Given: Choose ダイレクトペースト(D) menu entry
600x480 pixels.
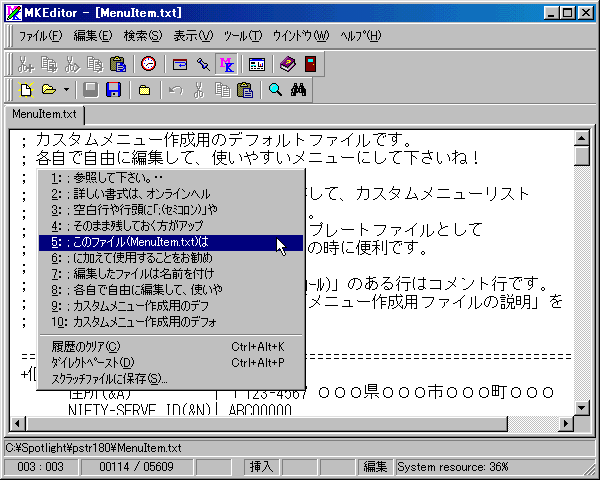Looking at the screenshot, I should [171, 363].
